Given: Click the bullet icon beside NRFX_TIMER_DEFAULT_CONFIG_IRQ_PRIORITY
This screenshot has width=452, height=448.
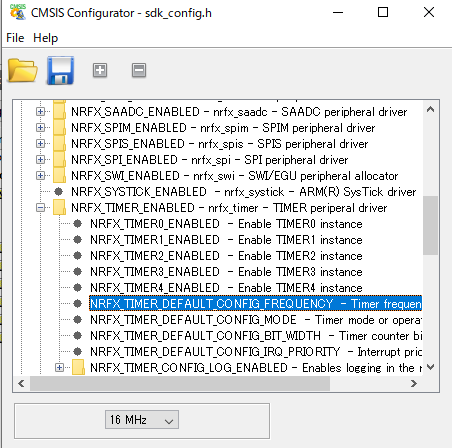Looking at the screenshot, I should pos(77,352).
